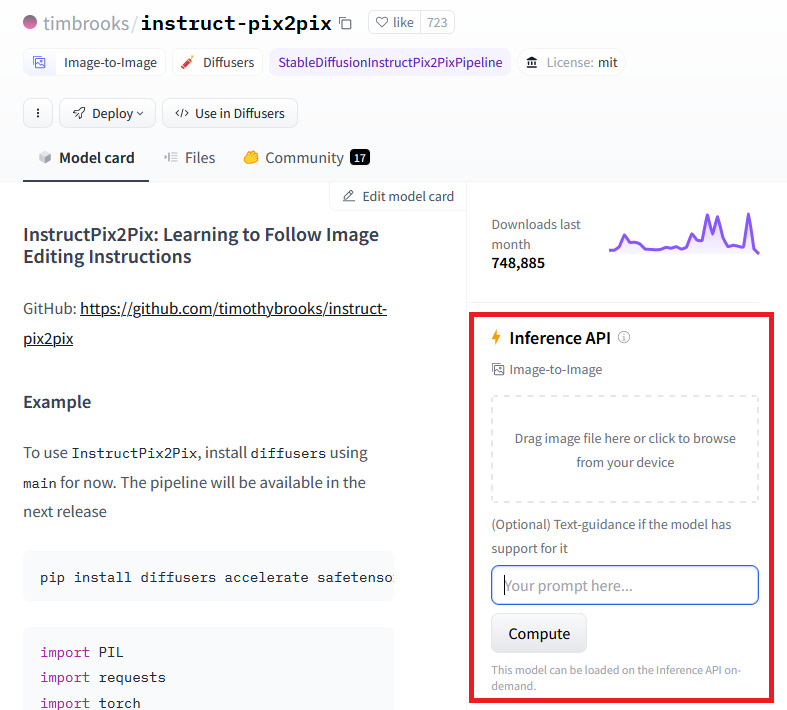Click the downloads last month chart
The height and width of the screenshot is (710, 787).
tap(684, 234)
